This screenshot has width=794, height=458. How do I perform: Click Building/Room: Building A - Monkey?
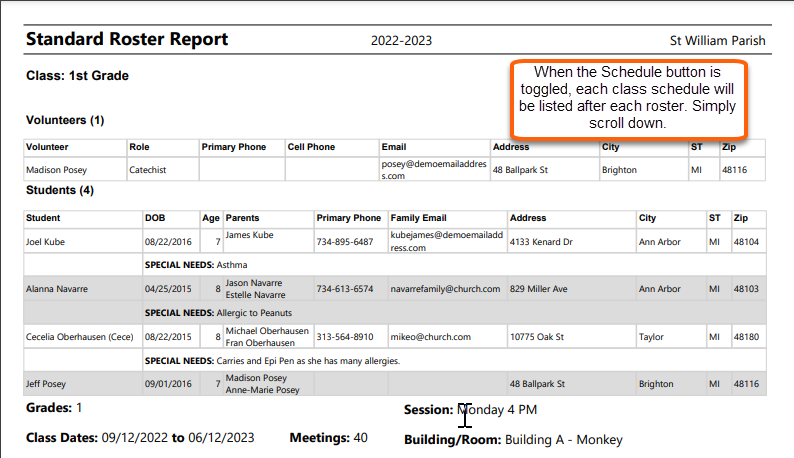[513, 440]
